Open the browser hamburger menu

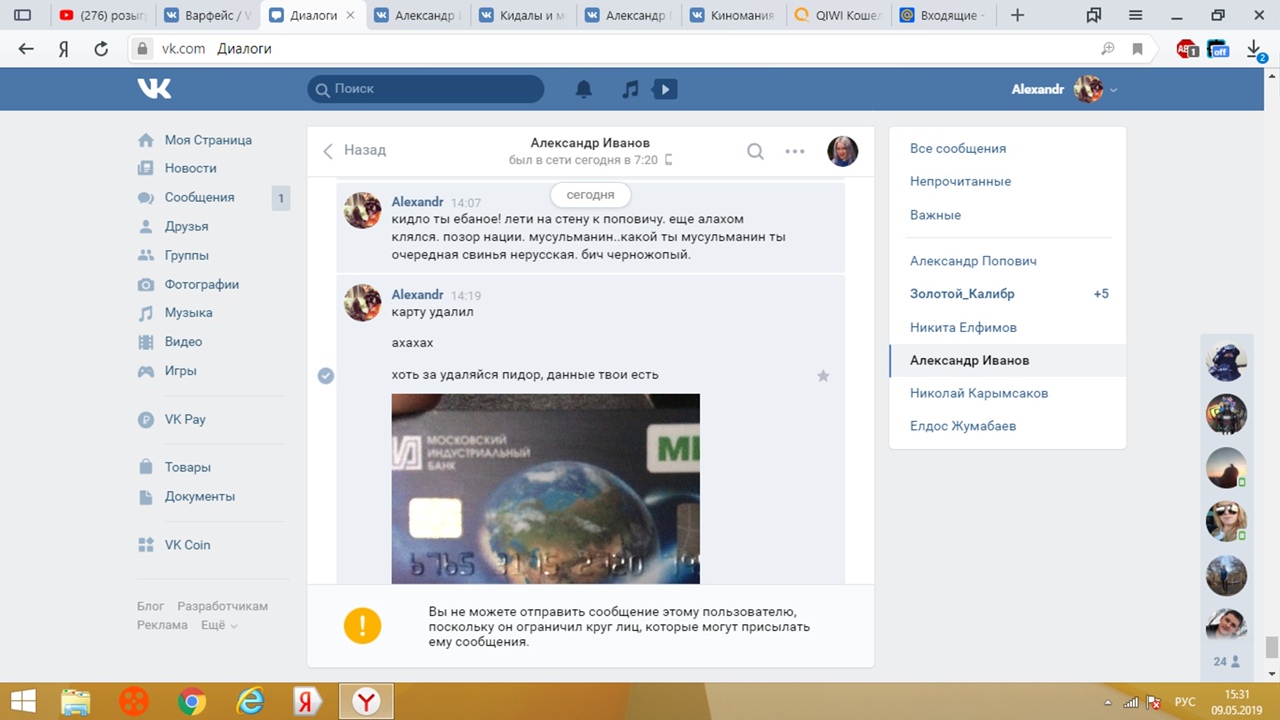pos(1135,15)
